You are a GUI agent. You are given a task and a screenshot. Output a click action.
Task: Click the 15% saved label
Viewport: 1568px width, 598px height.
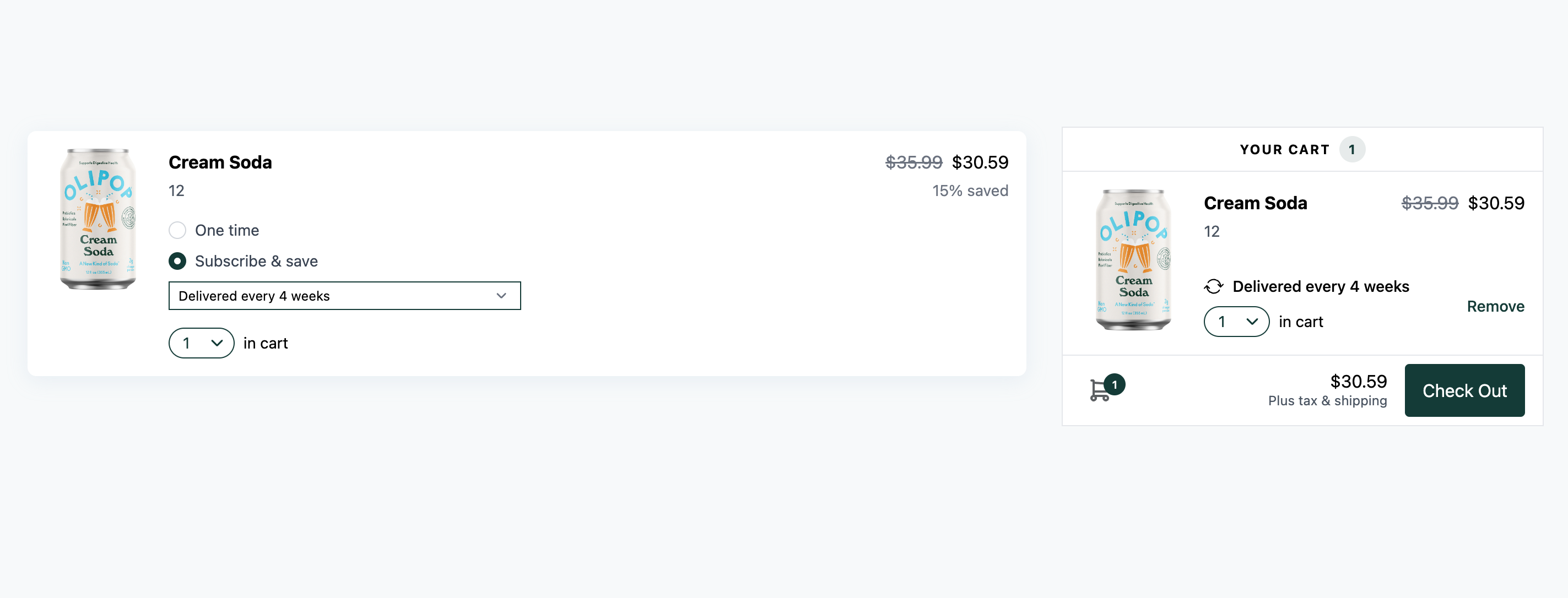tap(970, 191)
